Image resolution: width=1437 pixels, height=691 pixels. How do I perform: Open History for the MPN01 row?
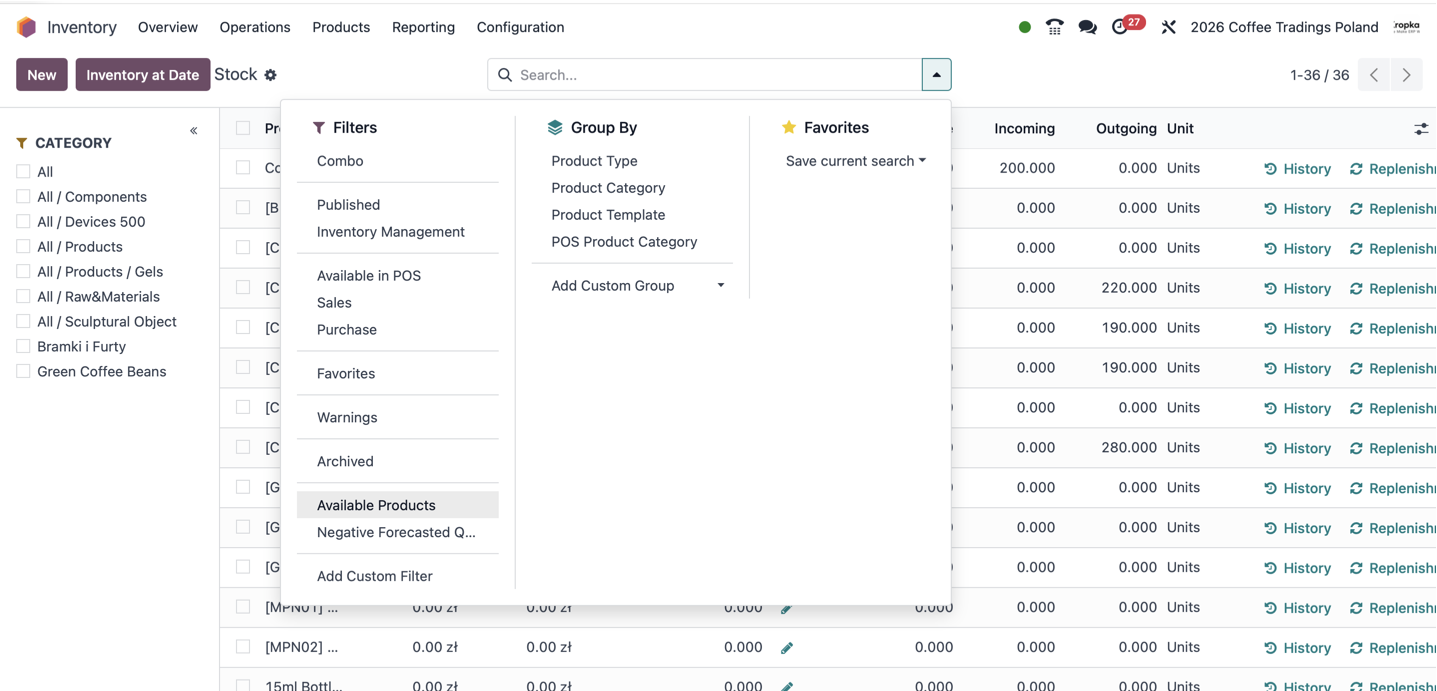[1297, 609]
